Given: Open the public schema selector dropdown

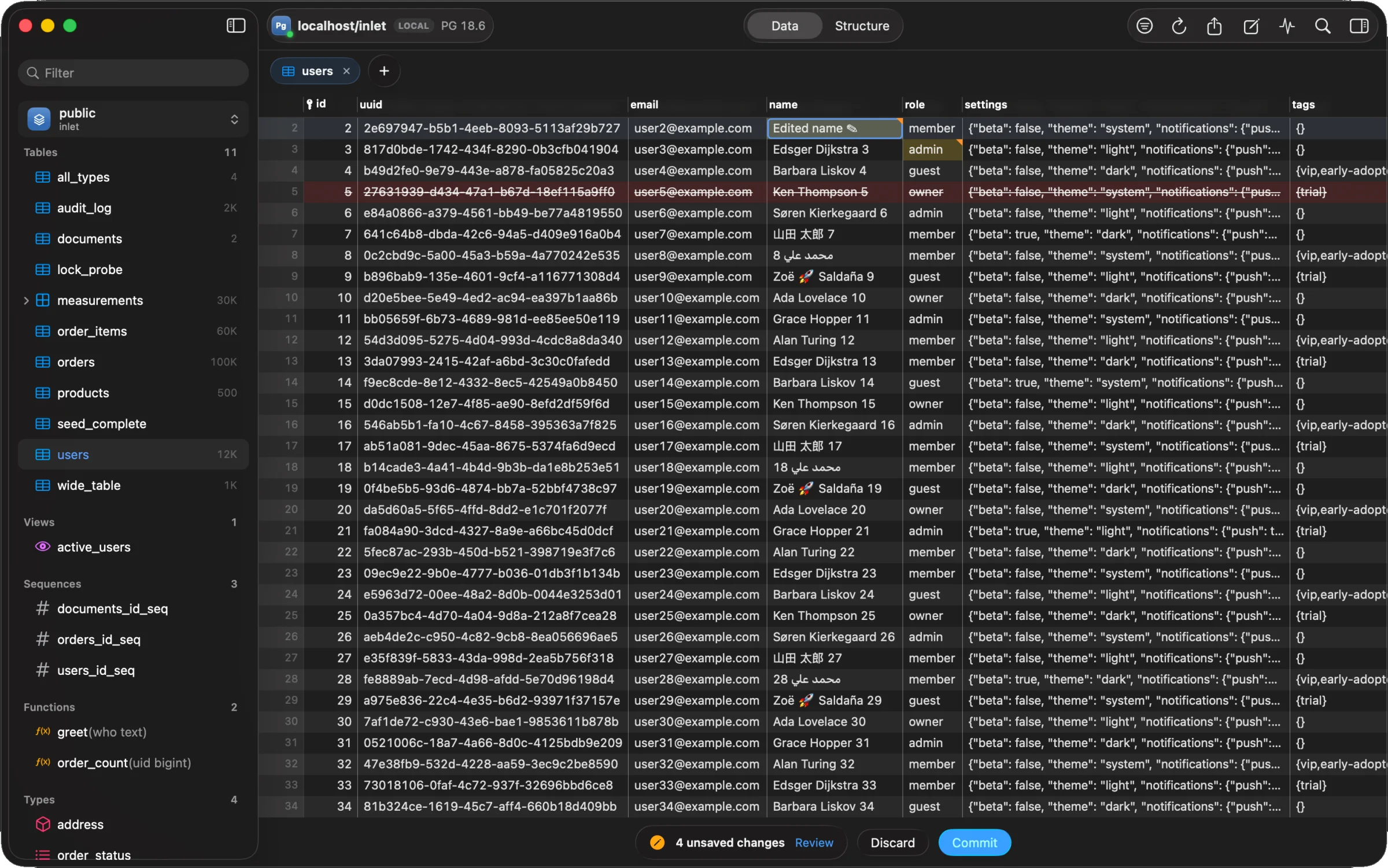Looking at the screenshot, I should pyautogui.click(x=134, y=119).
